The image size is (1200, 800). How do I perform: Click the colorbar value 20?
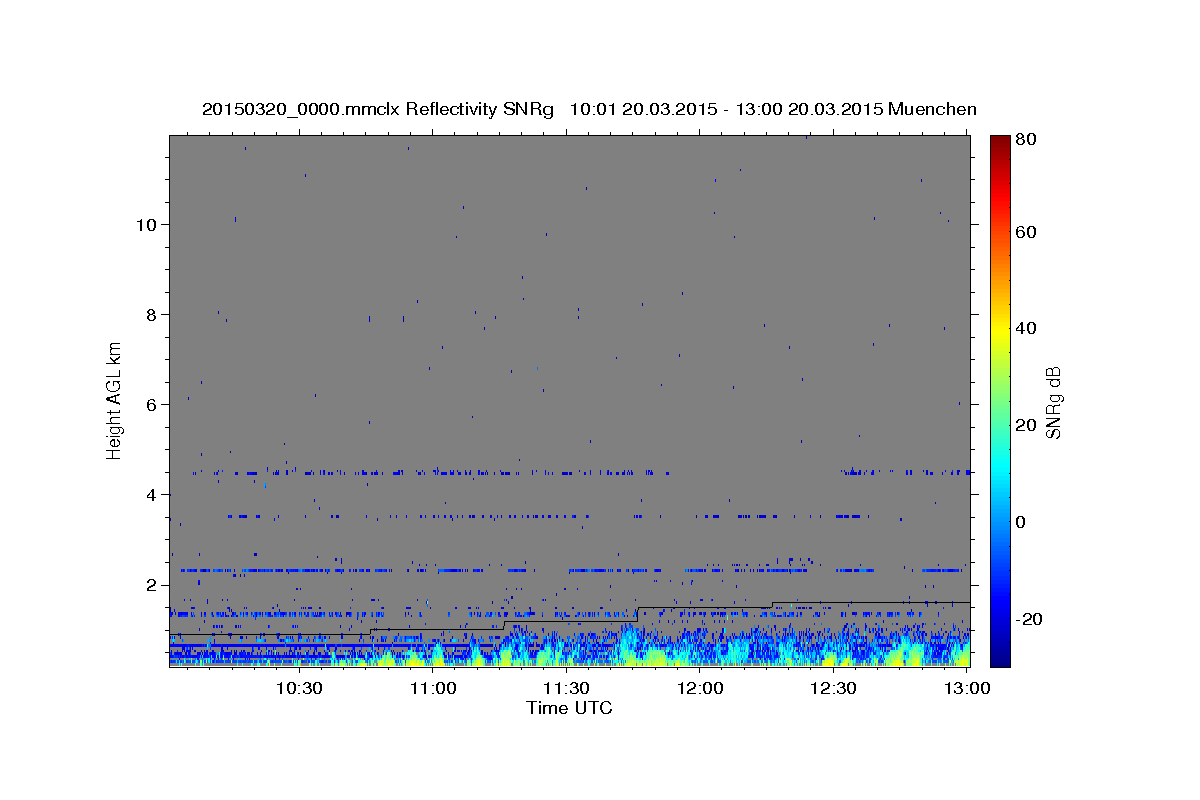click(x=1027, y=425)
